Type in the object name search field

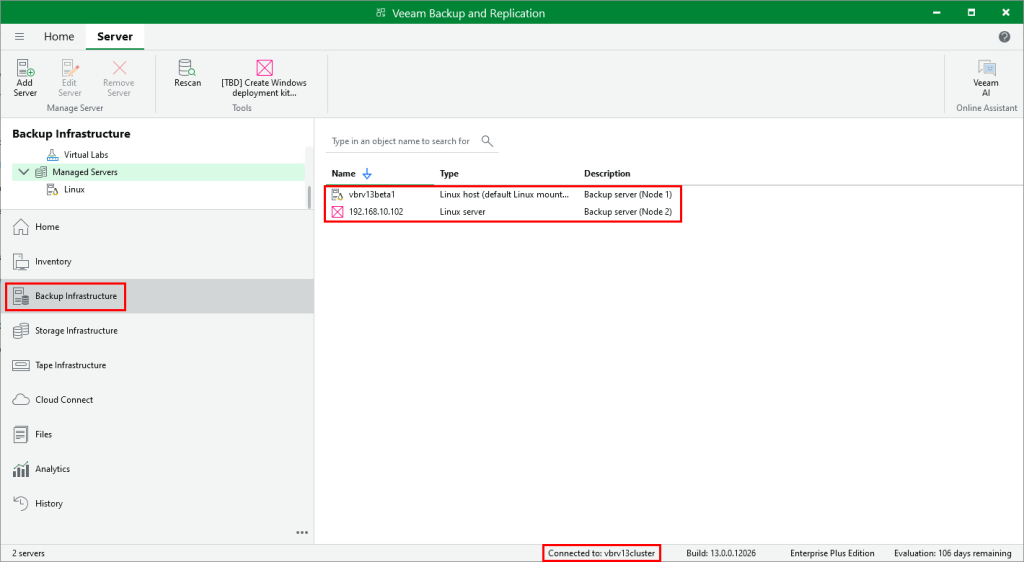(402, 142)
